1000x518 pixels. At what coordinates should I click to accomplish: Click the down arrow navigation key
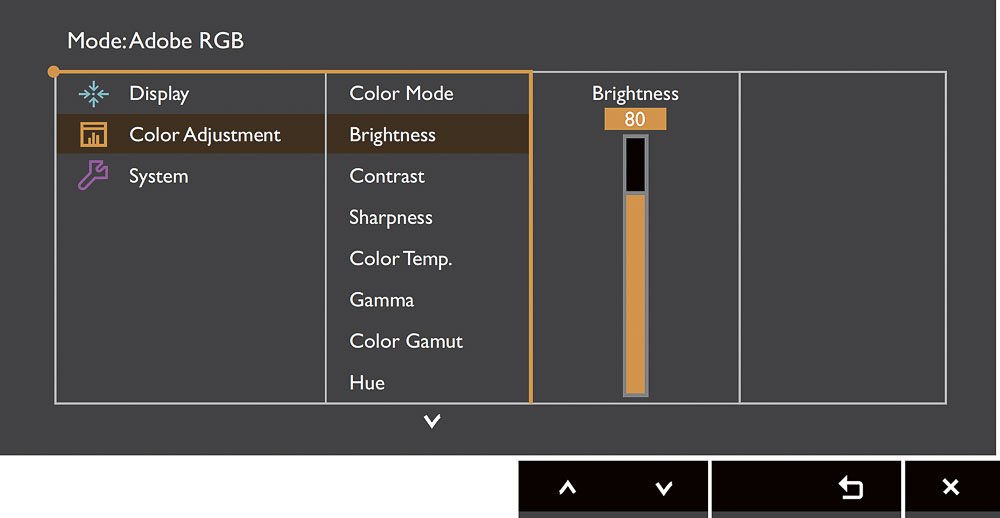664,489
